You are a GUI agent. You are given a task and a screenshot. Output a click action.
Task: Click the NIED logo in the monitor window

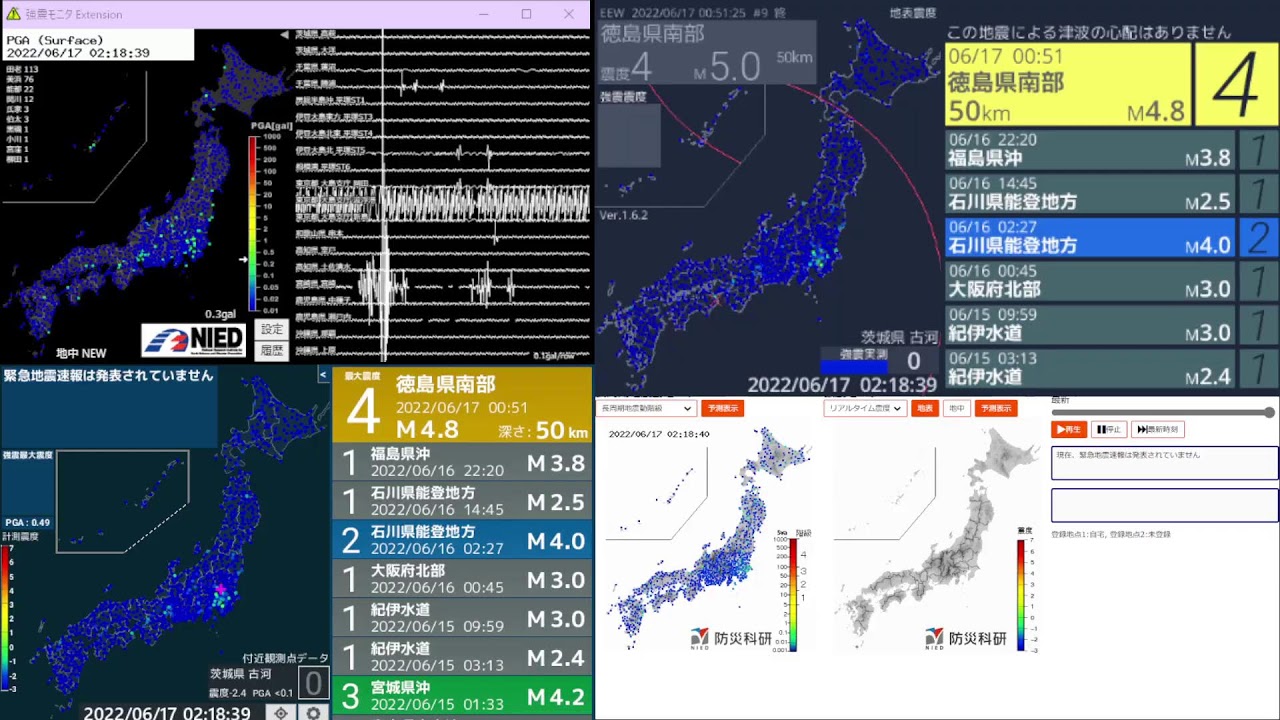[x=194, y=340]
